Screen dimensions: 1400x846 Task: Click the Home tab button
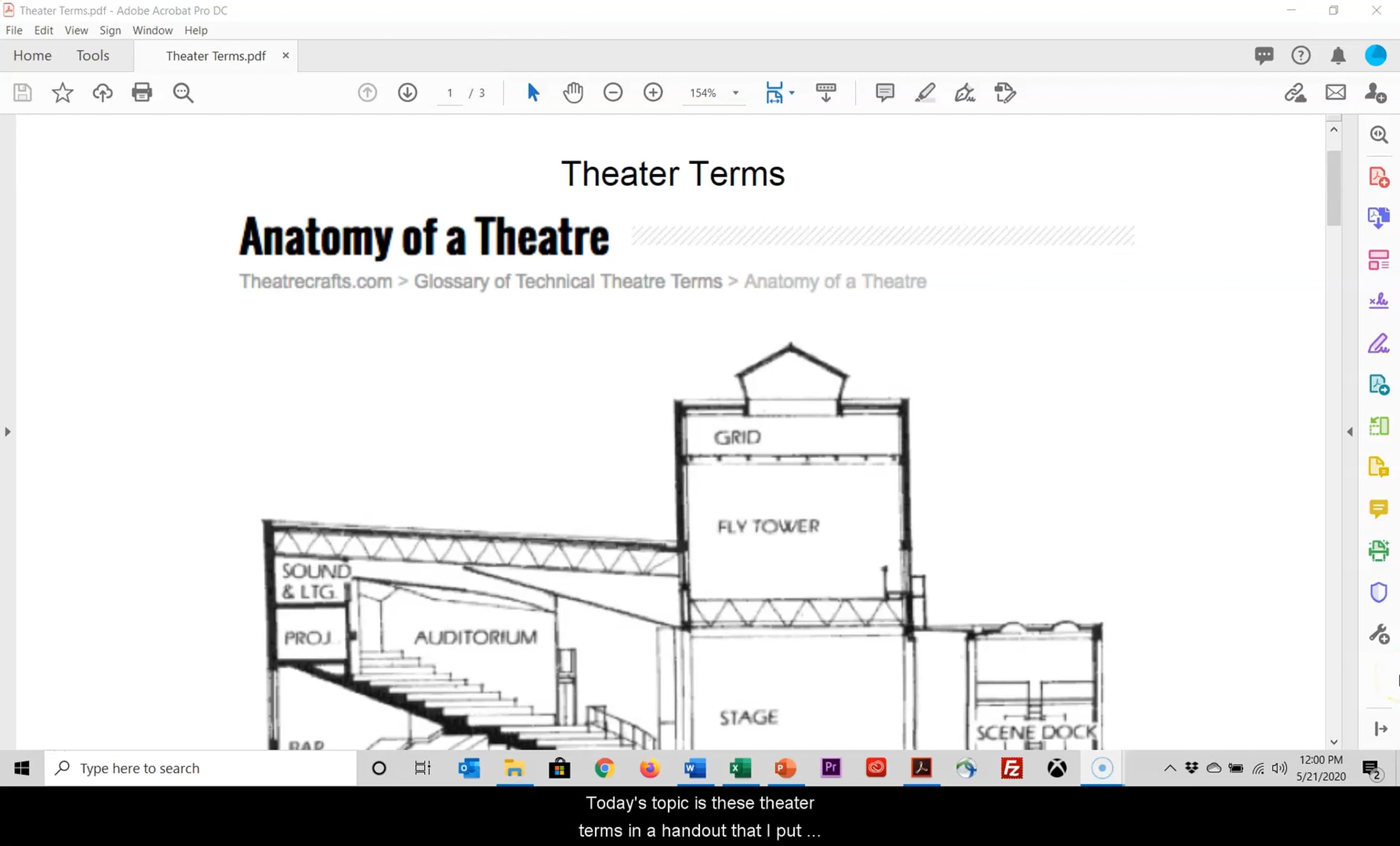[x=33, y=55]
